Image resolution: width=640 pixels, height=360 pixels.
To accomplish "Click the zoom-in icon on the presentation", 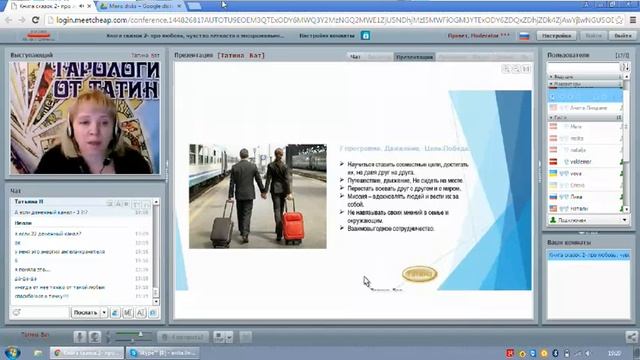I will [506, 69].
